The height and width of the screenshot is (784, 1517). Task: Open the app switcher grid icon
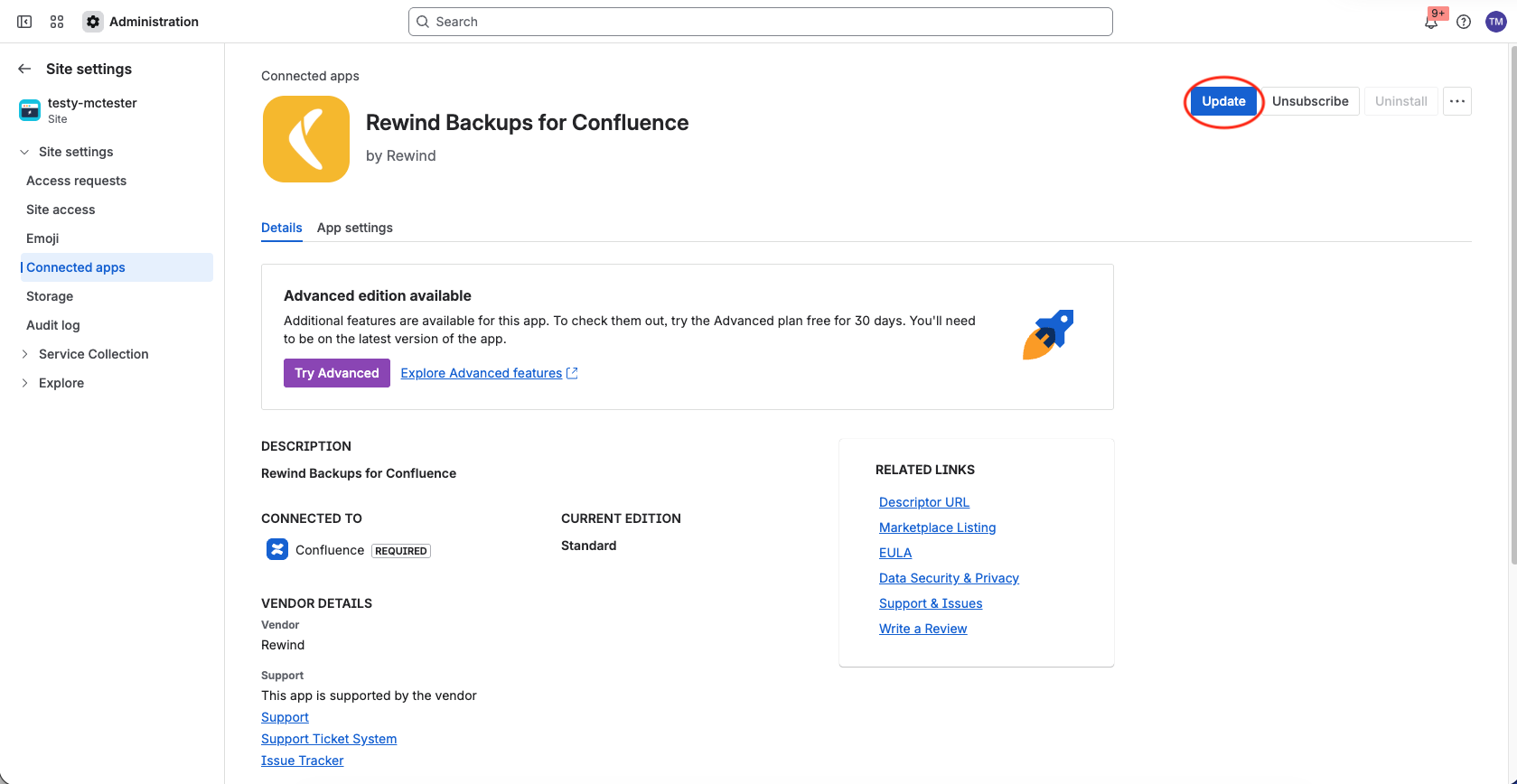(57, 22)
